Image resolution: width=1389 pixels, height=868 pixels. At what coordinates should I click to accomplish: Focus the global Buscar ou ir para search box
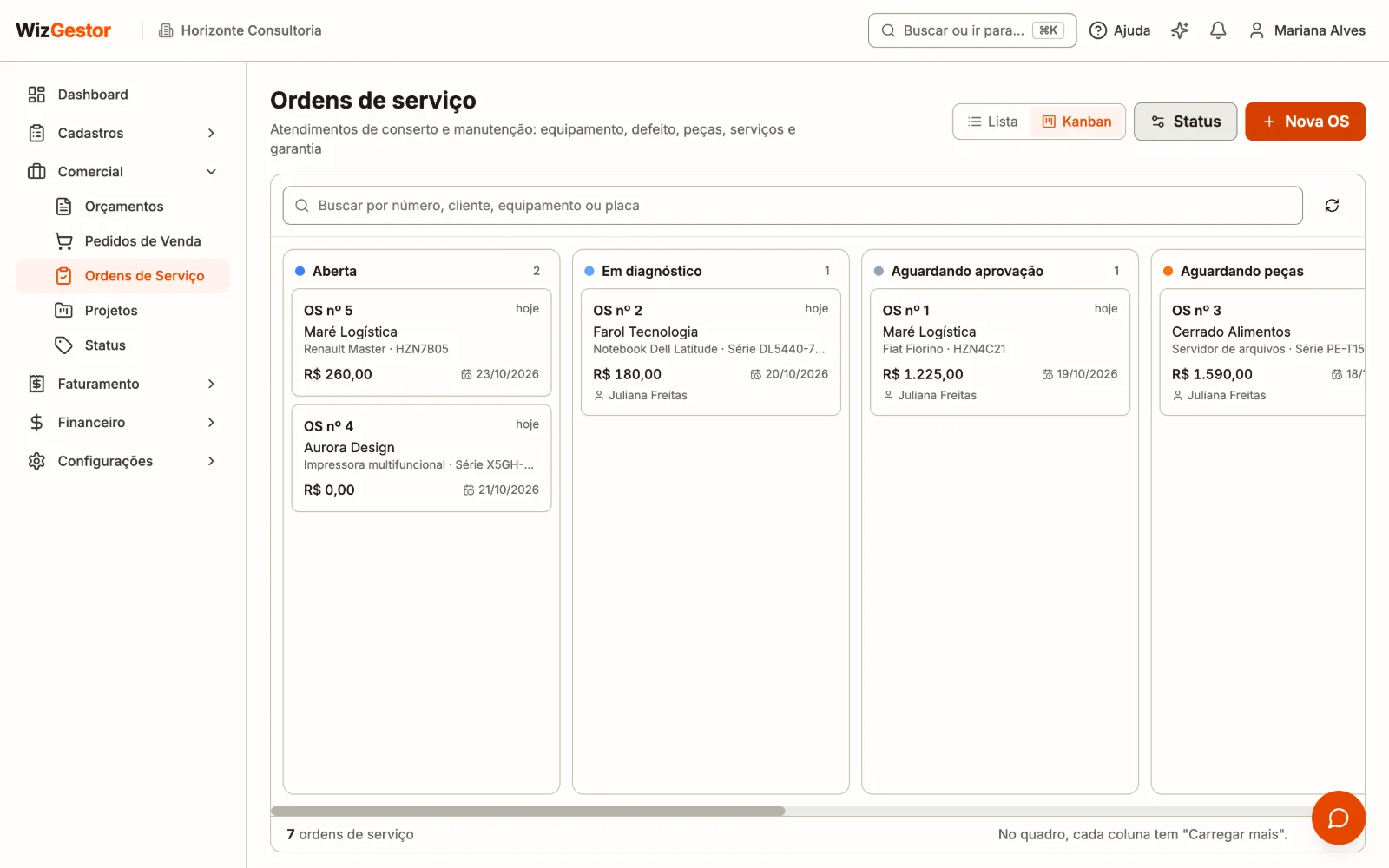pyautogui.click(x=972, y=30)
